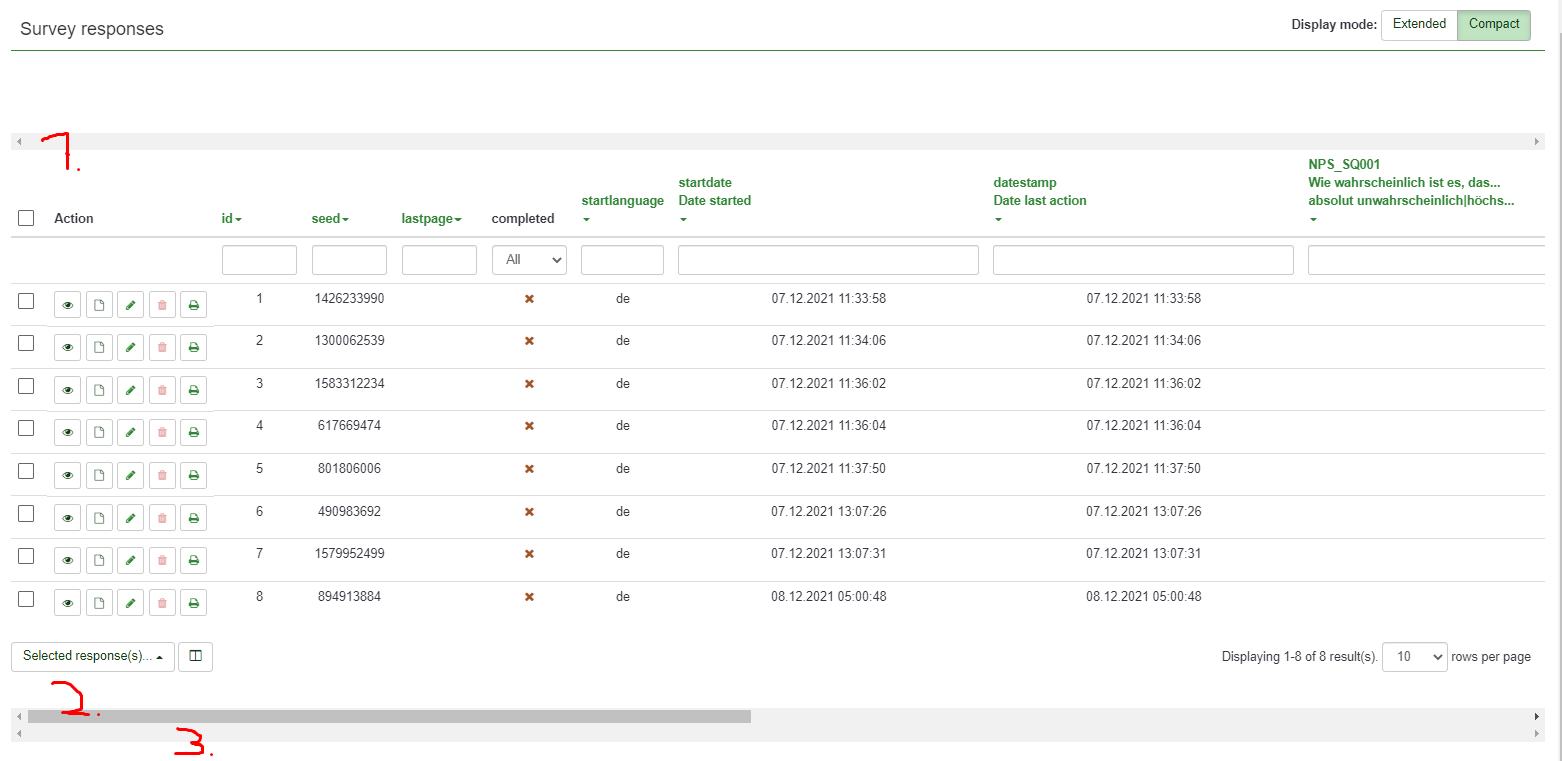Screen dimensions: 1562x761
Task: Switch display mode to Extended
Action: (1419, 25)
